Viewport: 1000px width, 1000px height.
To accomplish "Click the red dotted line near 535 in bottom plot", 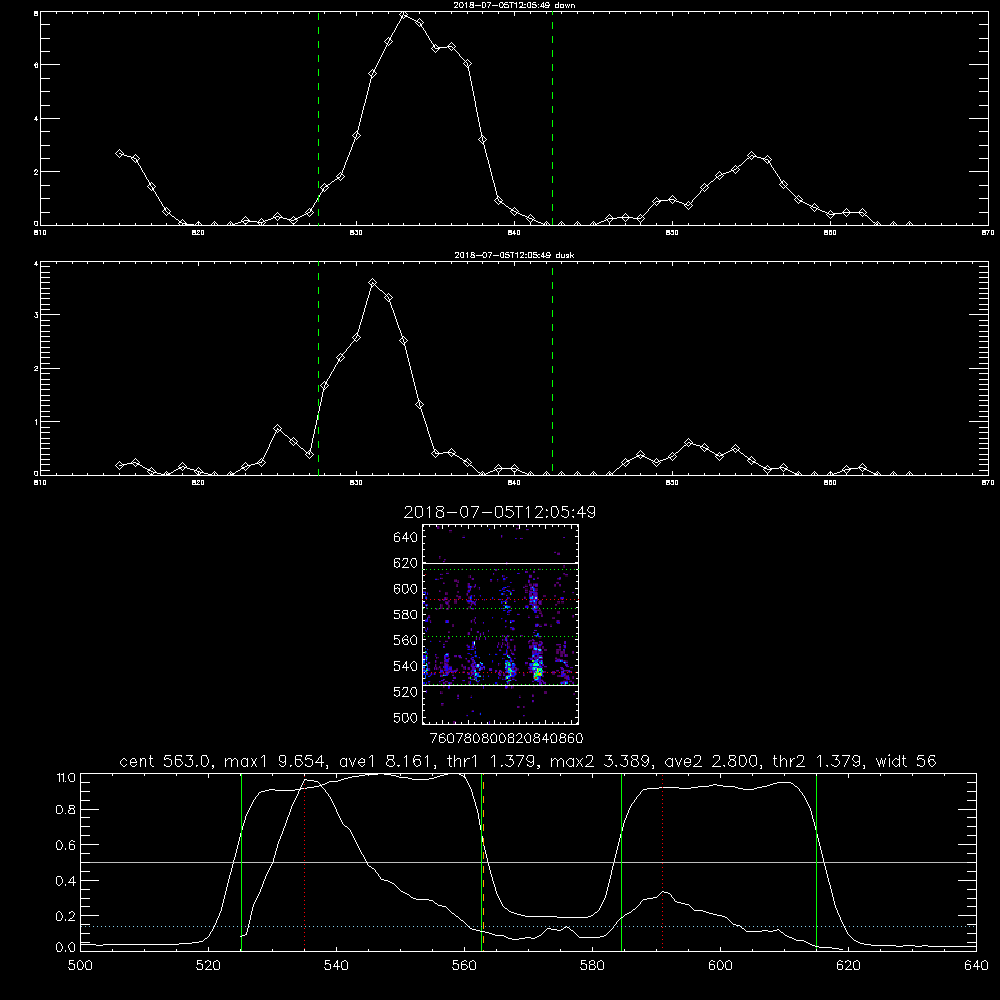I will pyautogui.click(x=305, y=862).
